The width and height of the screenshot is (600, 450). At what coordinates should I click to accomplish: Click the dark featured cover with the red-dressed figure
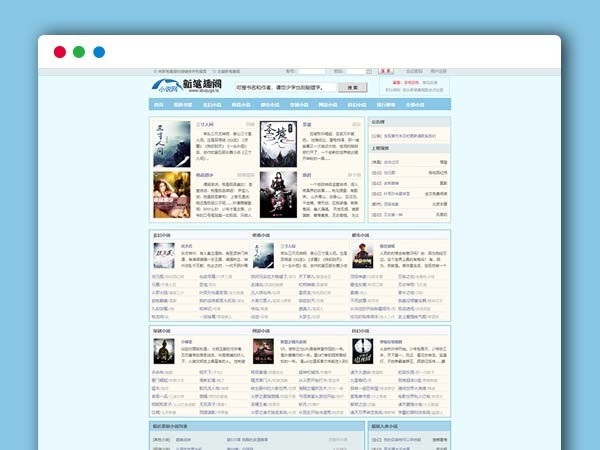[278, 194]
